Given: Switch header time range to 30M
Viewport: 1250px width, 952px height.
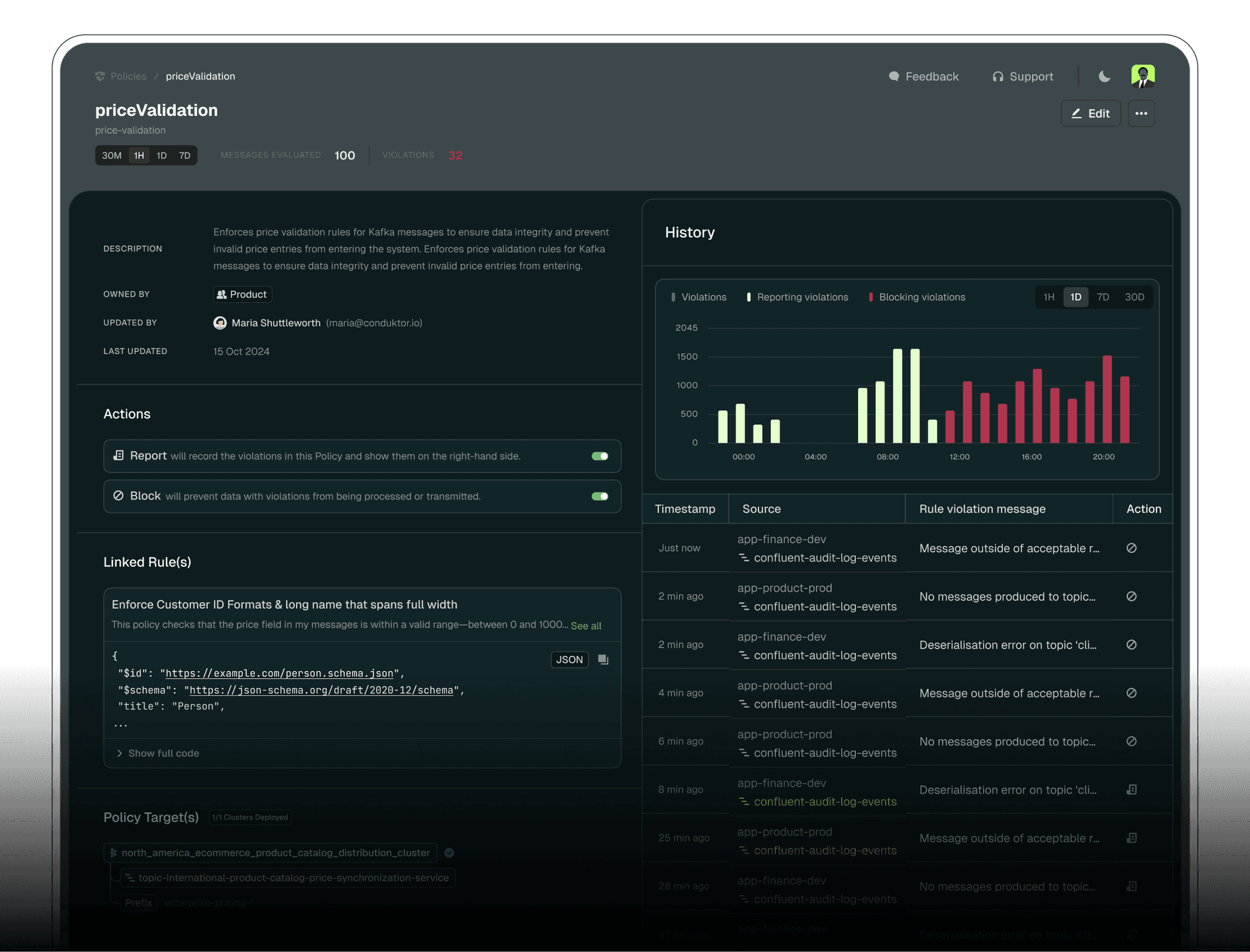Looking at the screenshot, I should click(x=112, y=156).
